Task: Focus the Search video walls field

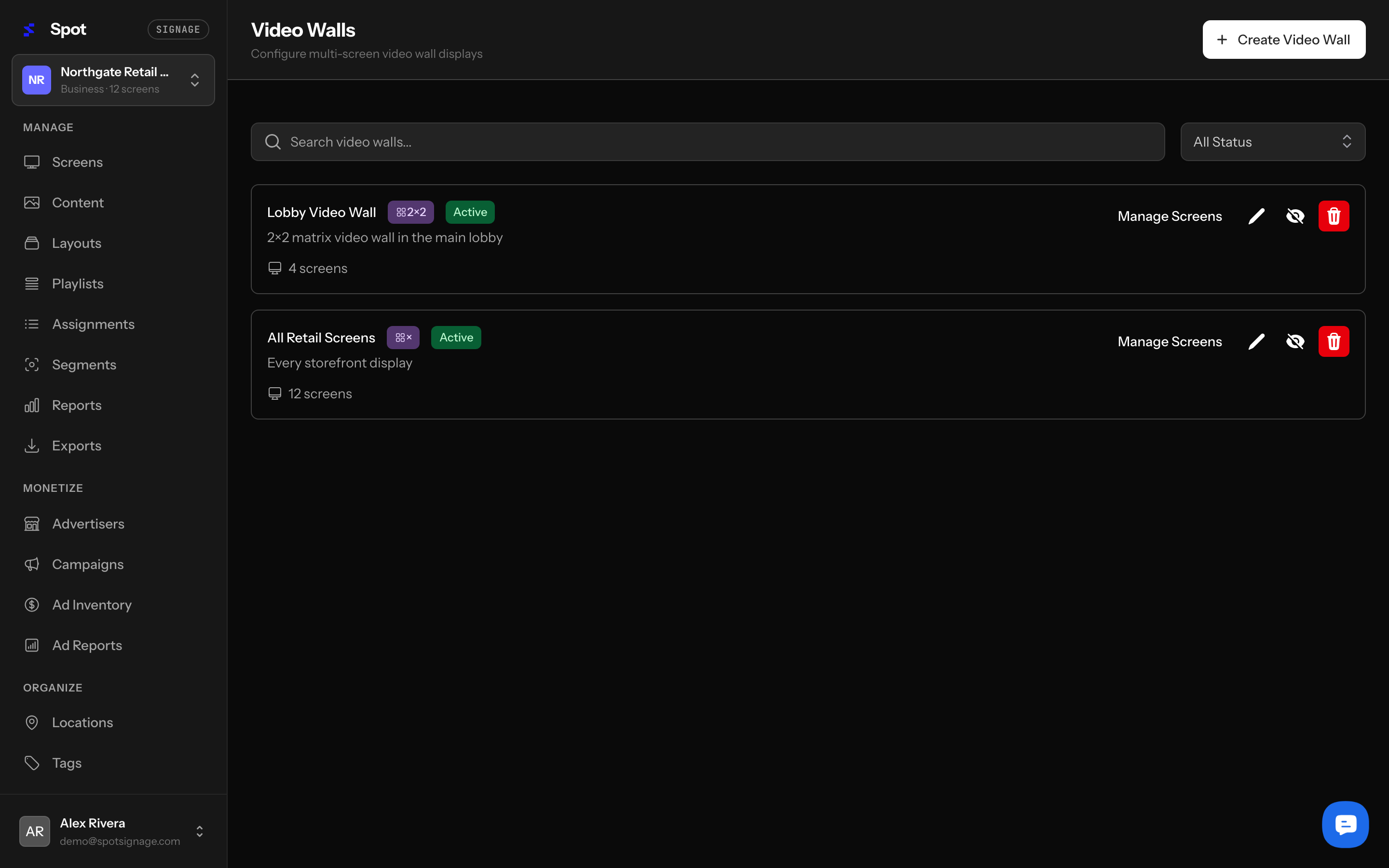Action: pyautogui.click(x=708, y=142)
